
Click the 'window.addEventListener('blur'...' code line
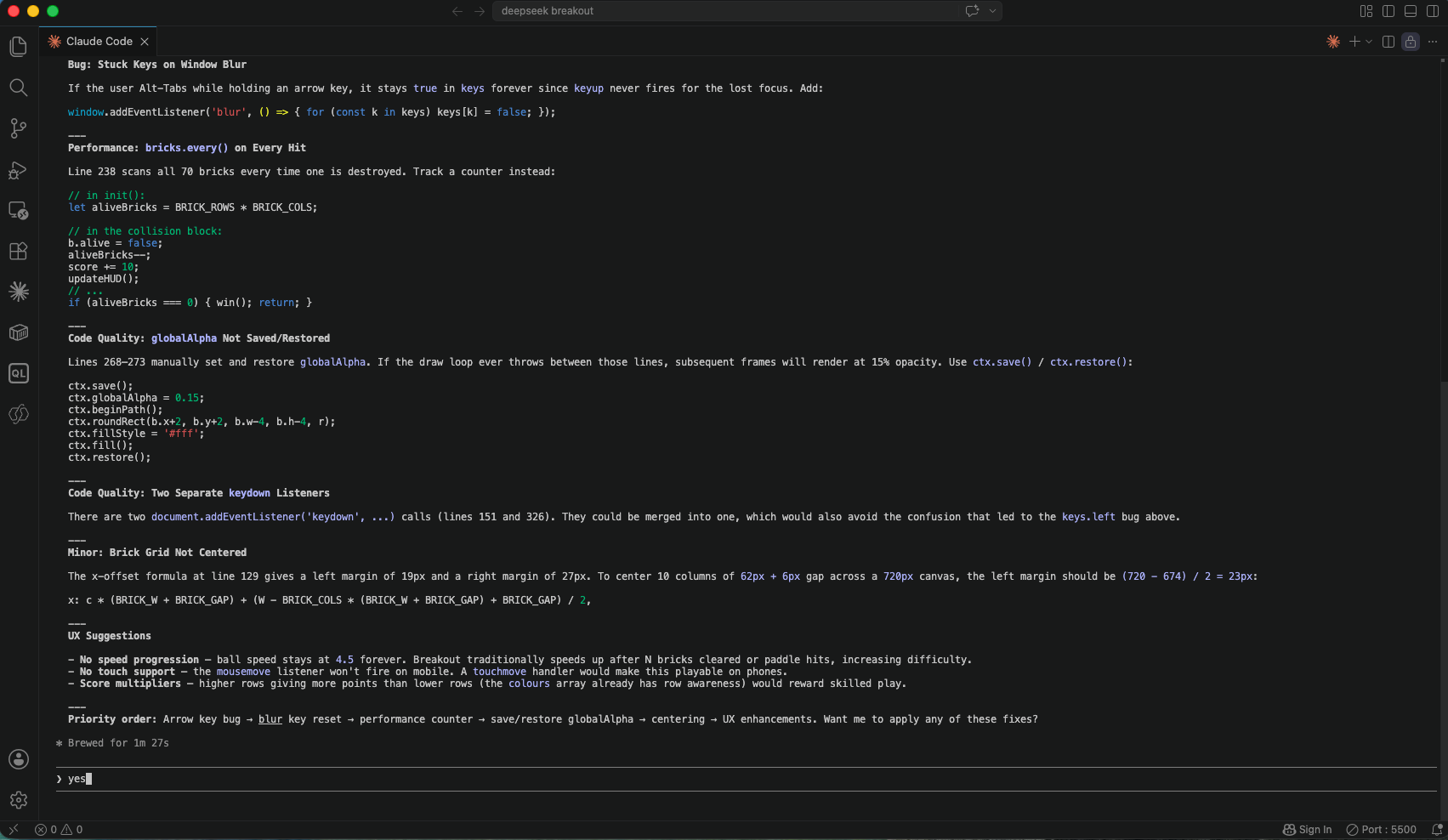(x=312, y=112)
